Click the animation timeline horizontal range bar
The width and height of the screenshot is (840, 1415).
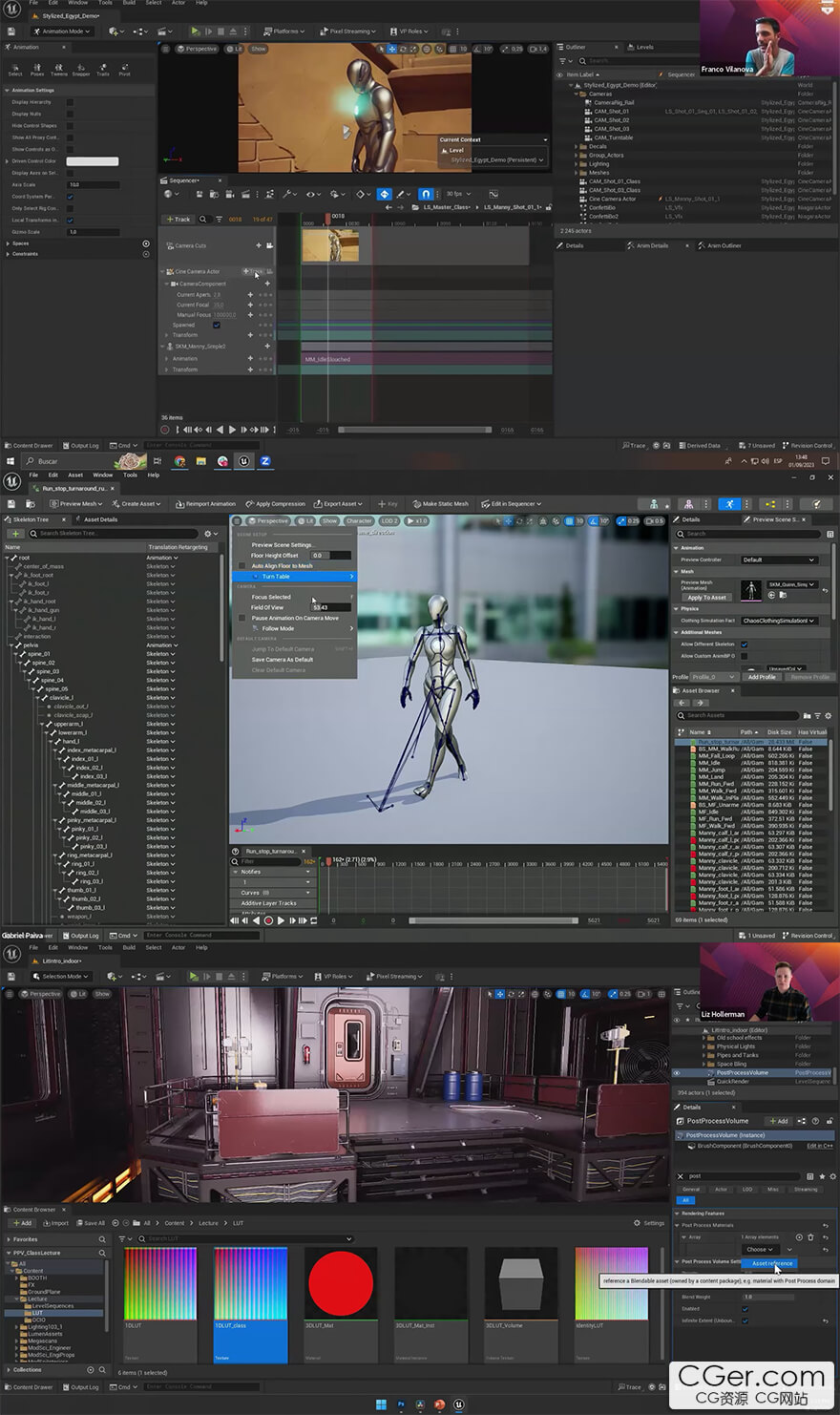coord(492,920)
